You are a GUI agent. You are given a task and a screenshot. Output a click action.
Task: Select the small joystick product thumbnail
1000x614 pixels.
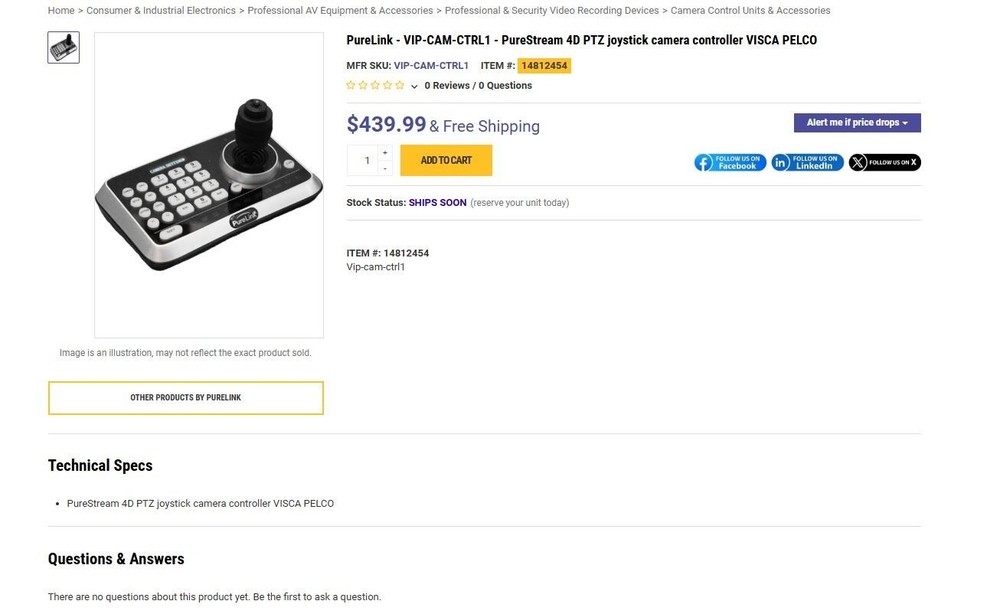click(x=63, y=47)
